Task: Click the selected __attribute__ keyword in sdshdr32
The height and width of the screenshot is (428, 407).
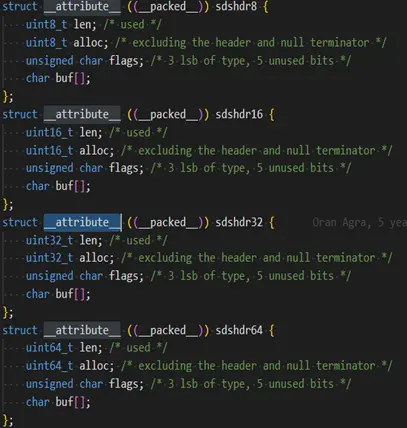Action: click(82, 222)
